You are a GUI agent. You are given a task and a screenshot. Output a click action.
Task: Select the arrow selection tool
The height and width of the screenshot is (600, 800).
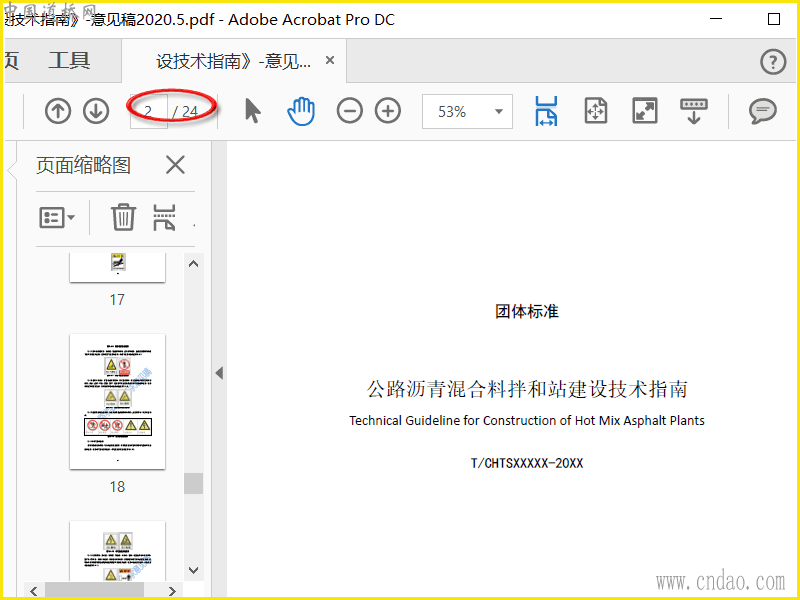tap(253, 111)
